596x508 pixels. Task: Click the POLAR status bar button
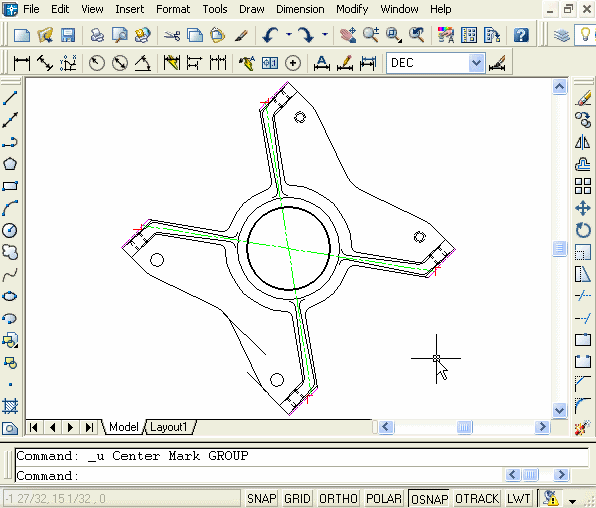coord(383,498)
